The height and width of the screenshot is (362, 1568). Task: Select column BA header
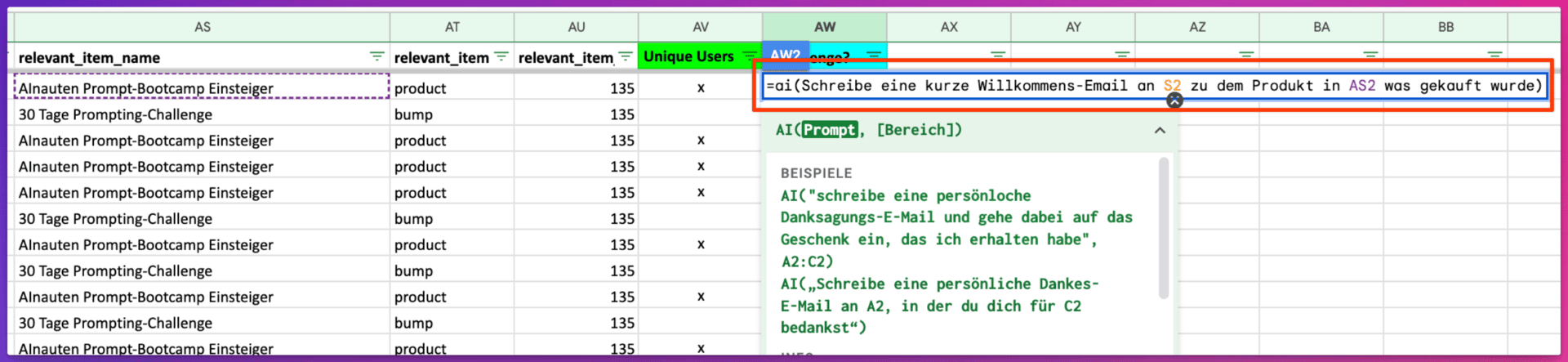tap(1321, 27)
